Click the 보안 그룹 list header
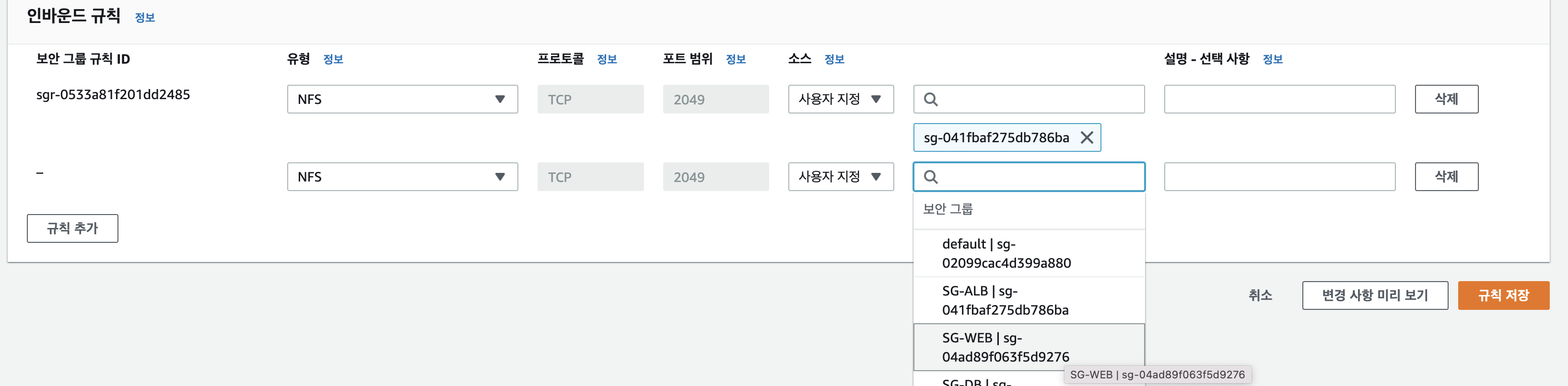The image size is (1568, 386). [x=948, y=209]
